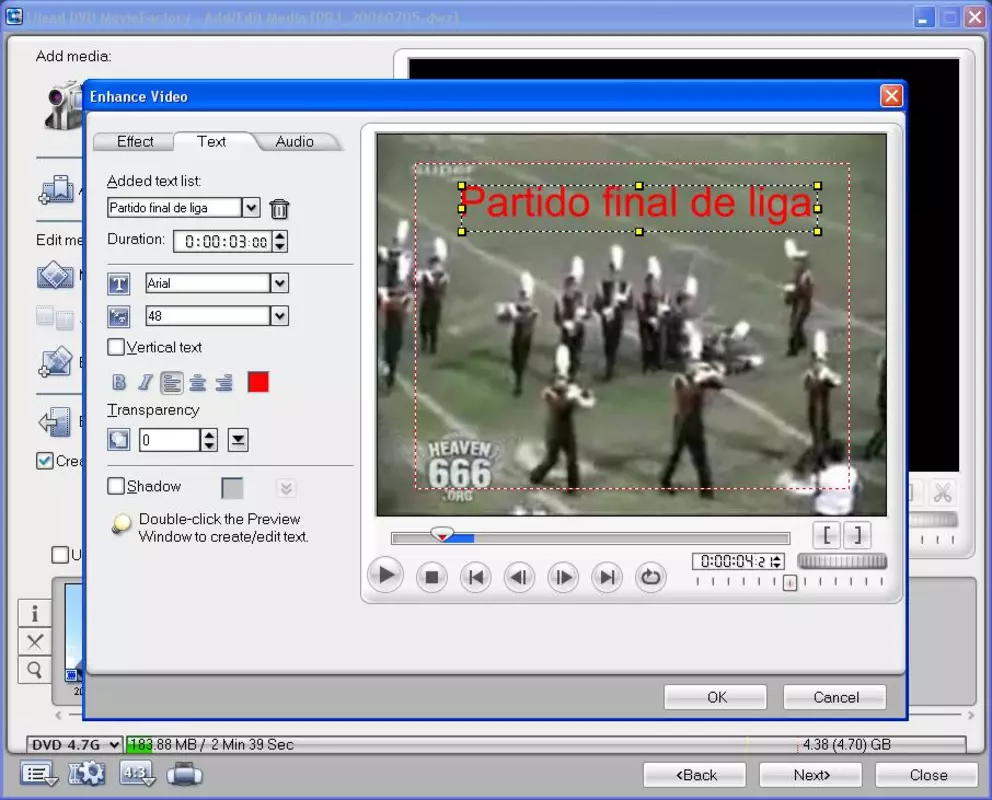
Task: Toggle italic text formatting
Action: point(146,382)
